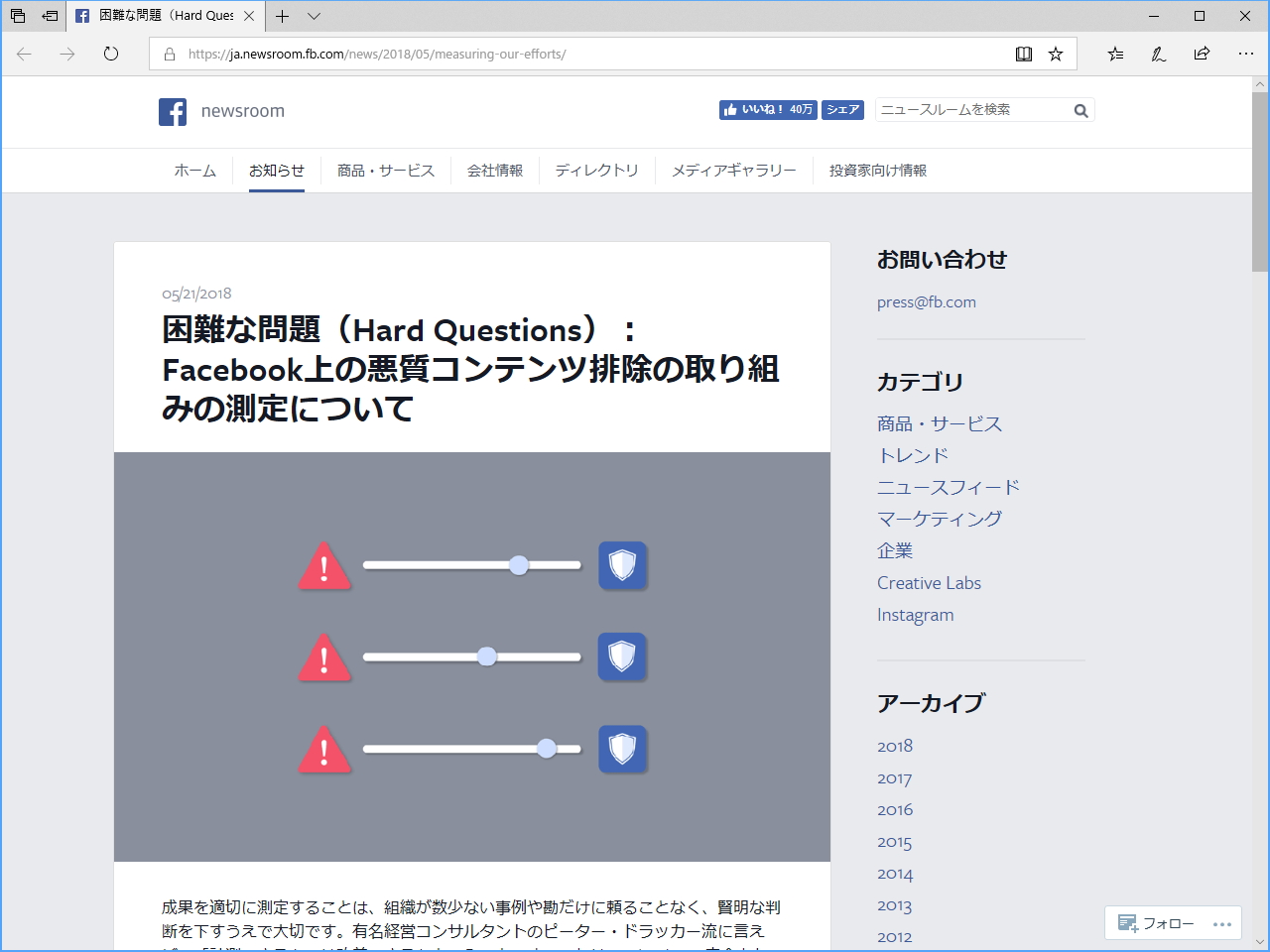Click the blue シェア share button

(x=842, y=110)
